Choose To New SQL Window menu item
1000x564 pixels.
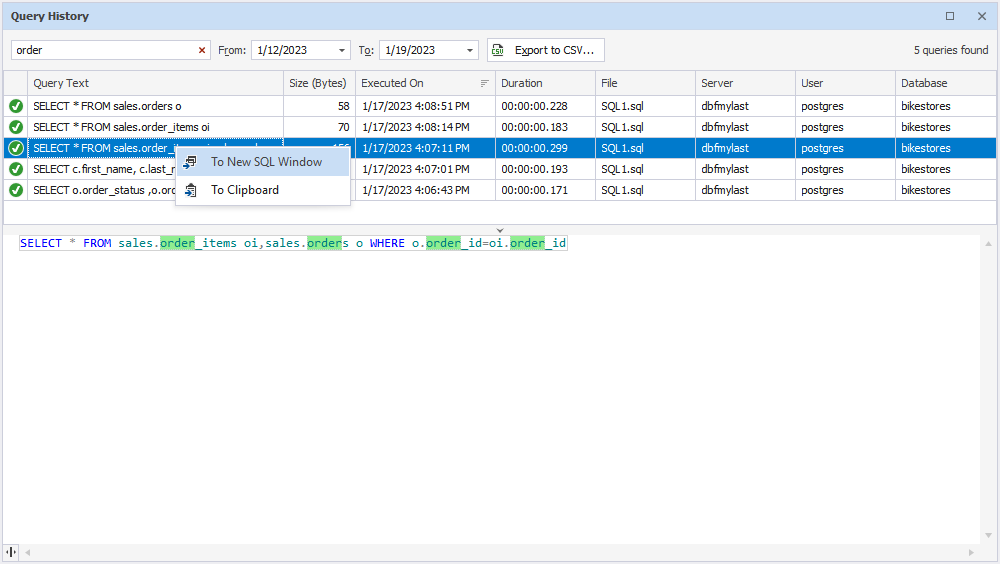(x=265, y=162)
